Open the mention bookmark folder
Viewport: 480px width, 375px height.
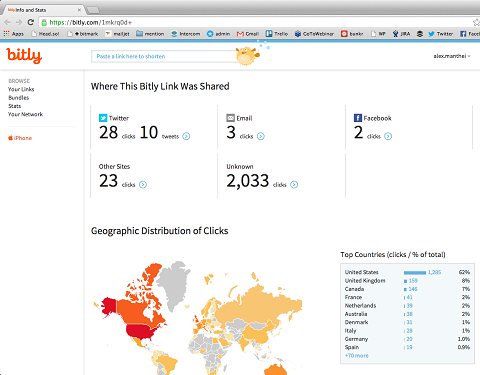150,34
